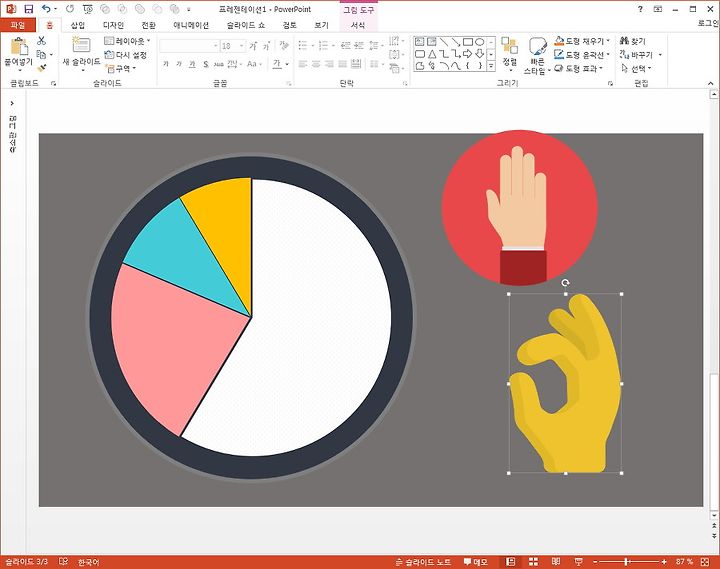Toggle Bold formatting button
This screenshot has width=720, height=569.
click(166, 64)
